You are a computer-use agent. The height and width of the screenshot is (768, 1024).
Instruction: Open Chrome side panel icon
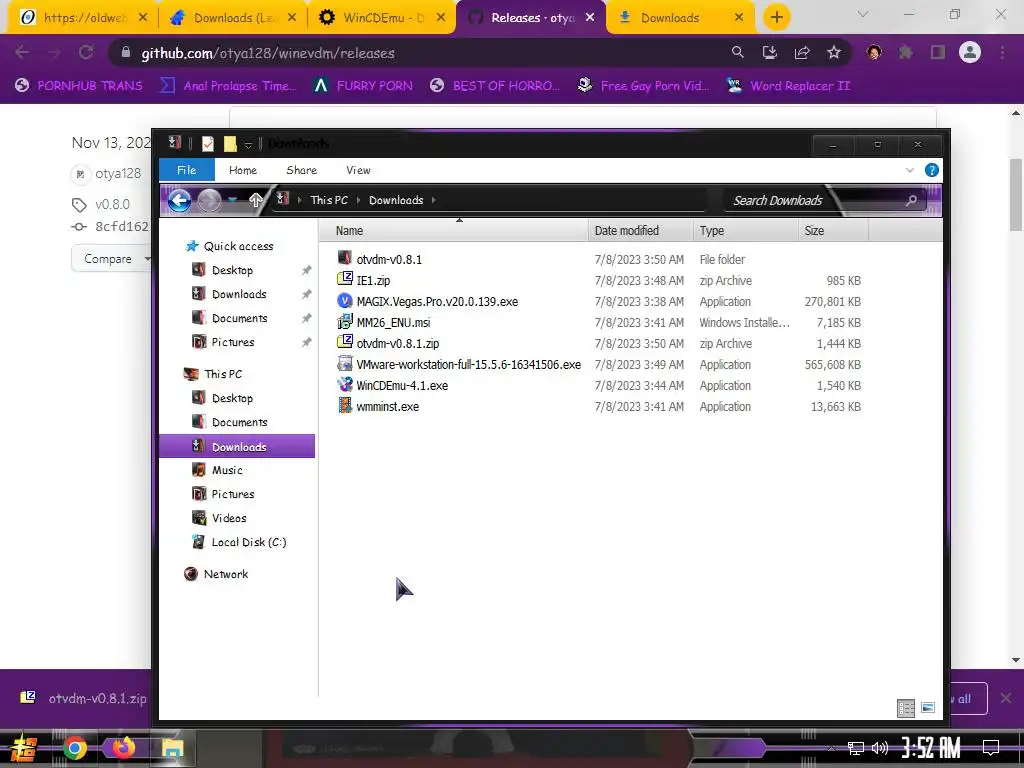[938, 53]
